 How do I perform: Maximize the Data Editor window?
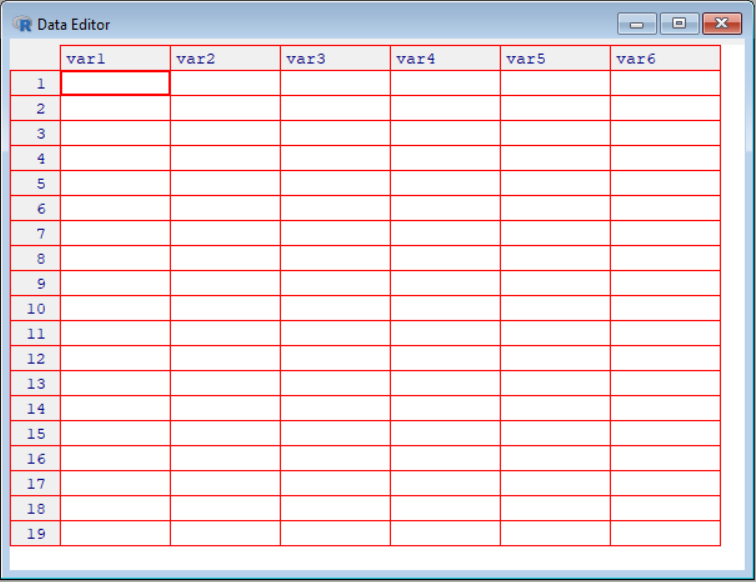click(679, 24)
